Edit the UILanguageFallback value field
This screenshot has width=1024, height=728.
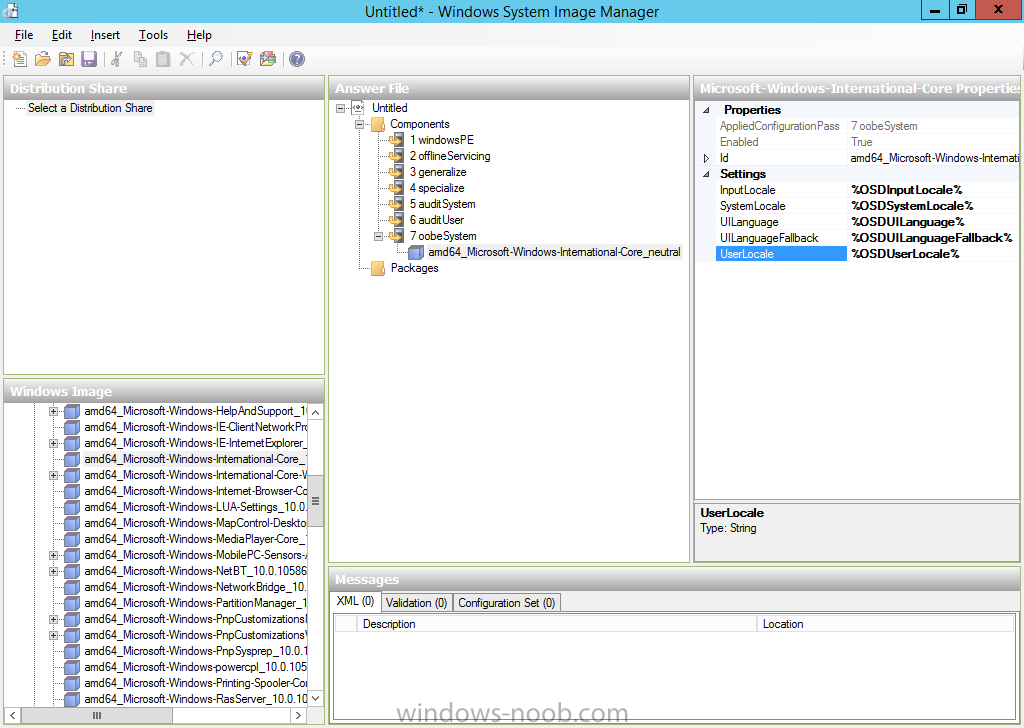click(934, 238)
